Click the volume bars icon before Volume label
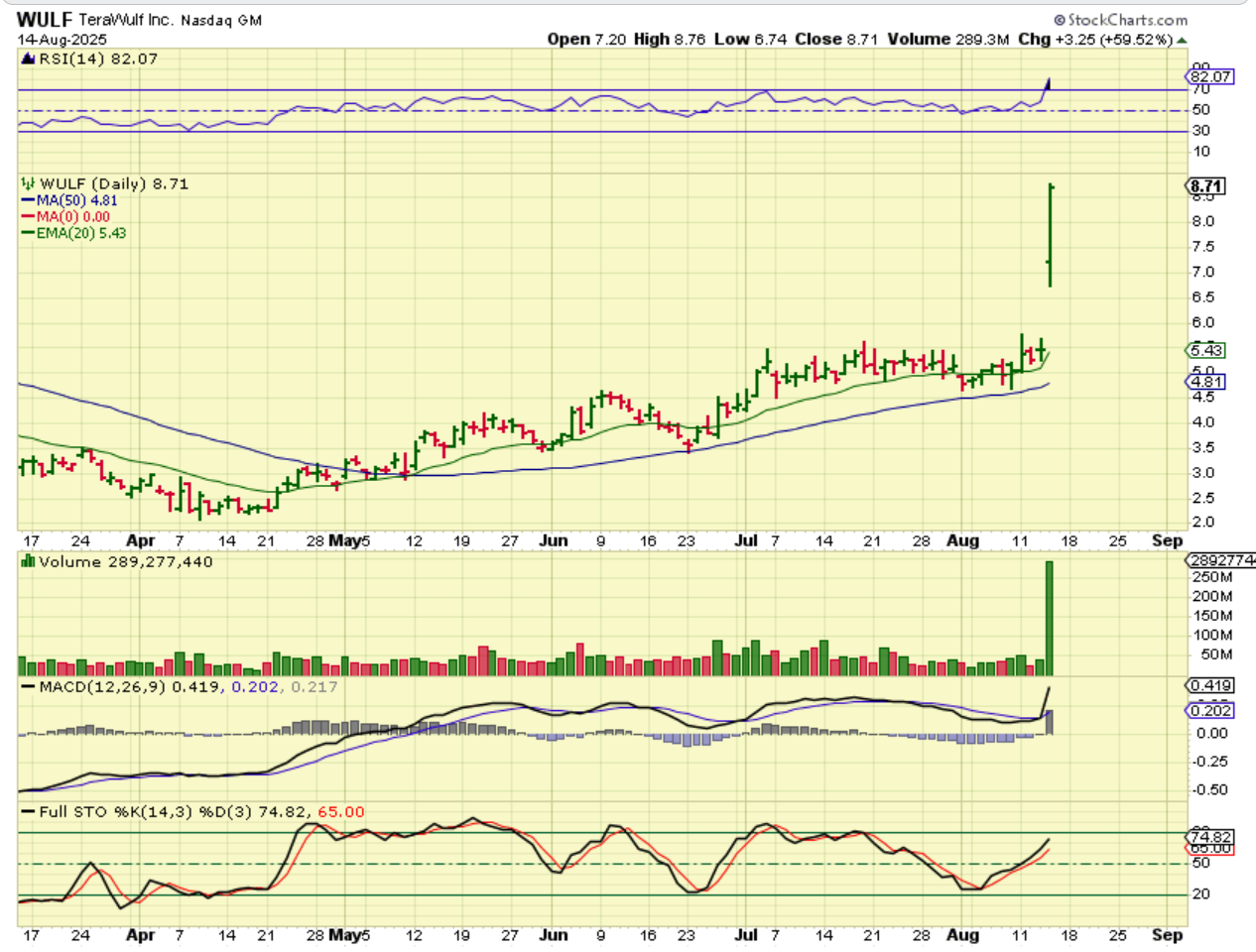This screenshot has width=1256, height=952. [x=28, y=561]
